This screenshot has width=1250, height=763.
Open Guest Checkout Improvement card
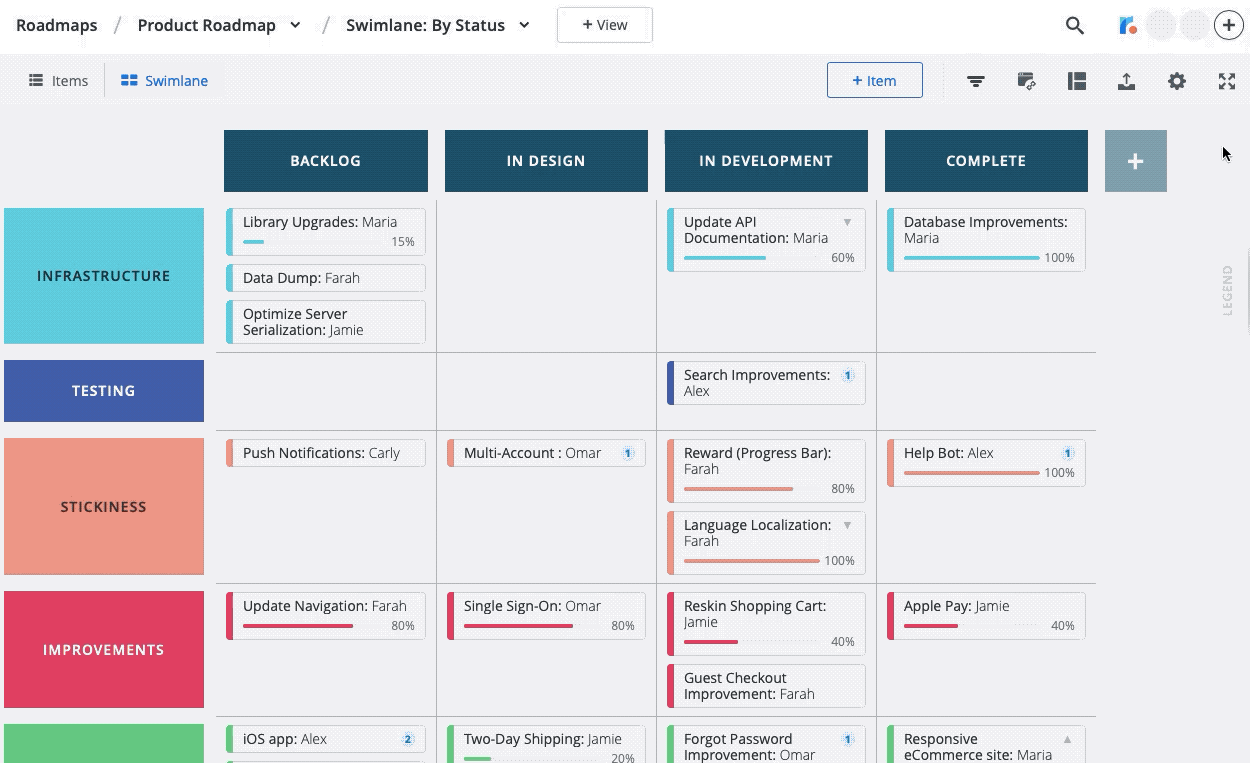click(766, 686)
